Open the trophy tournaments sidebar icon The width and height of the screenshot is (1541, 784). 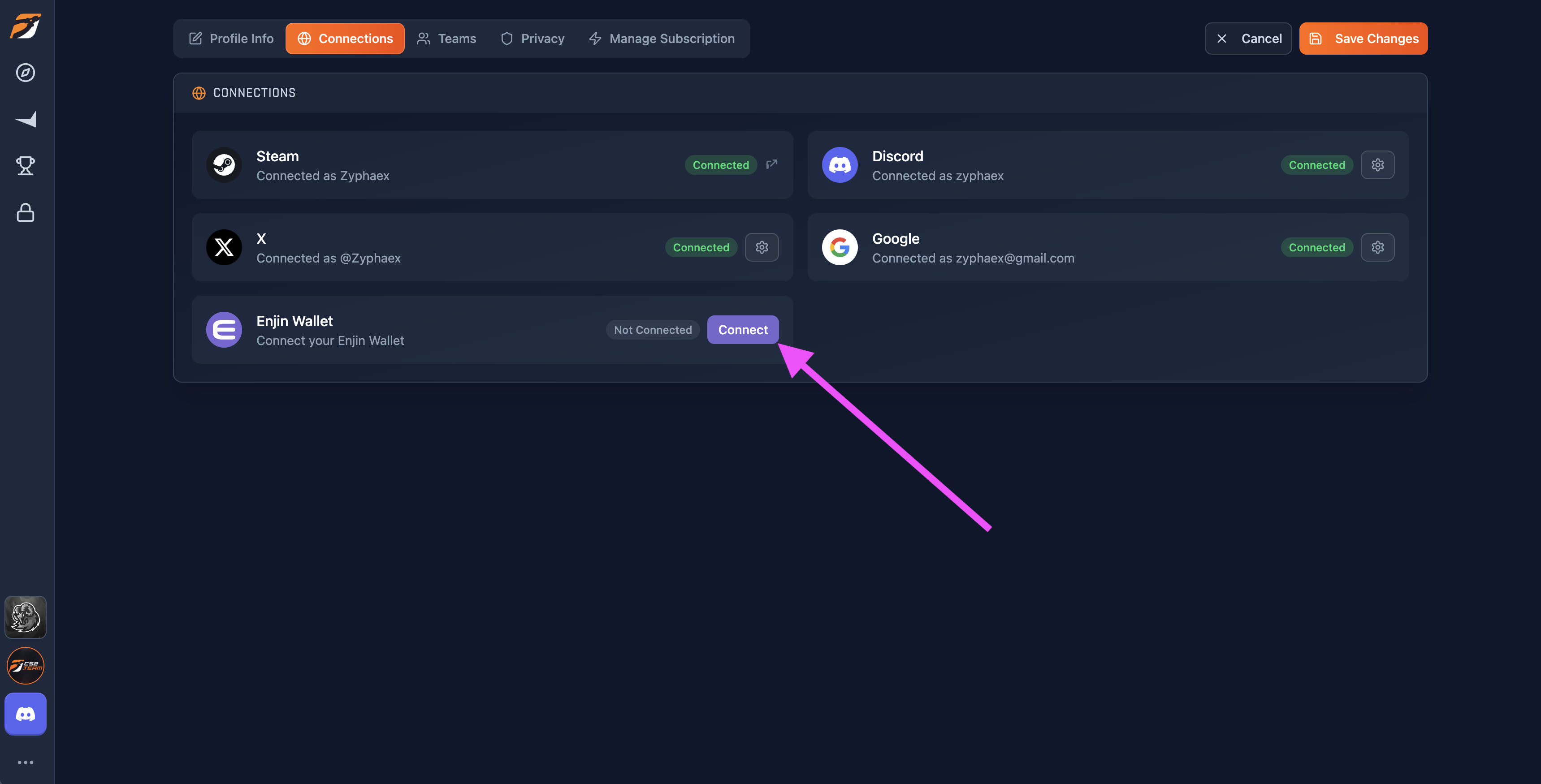(x=26, y=166)
